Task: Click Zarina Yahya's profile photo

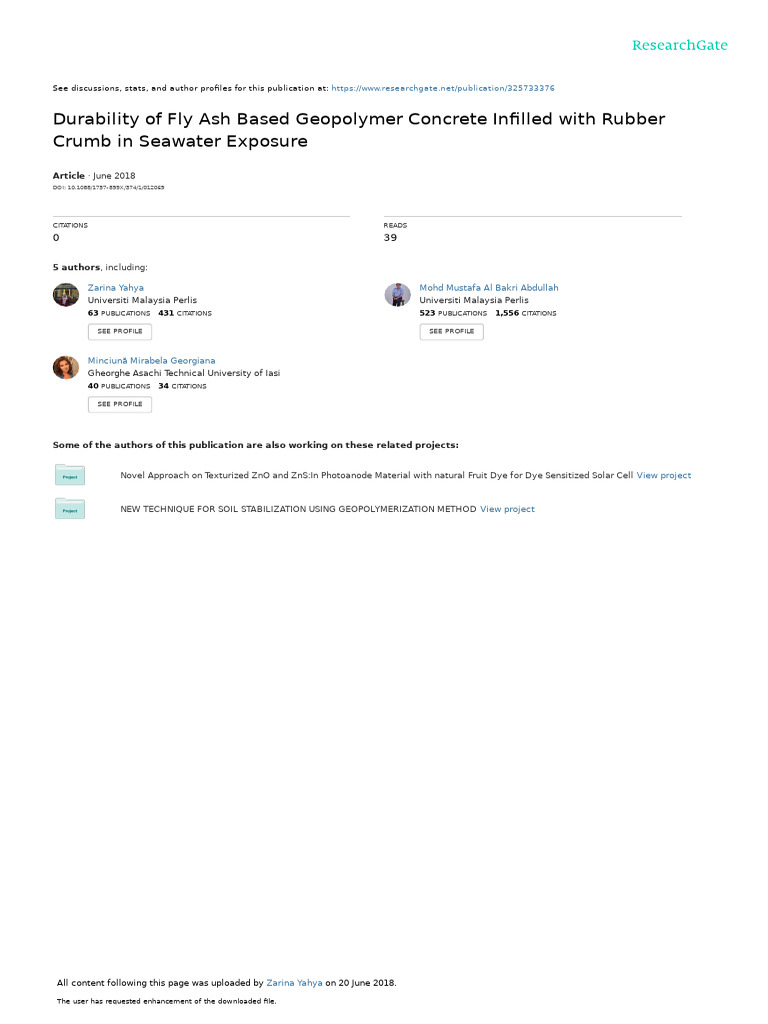Action: [66, 294]
